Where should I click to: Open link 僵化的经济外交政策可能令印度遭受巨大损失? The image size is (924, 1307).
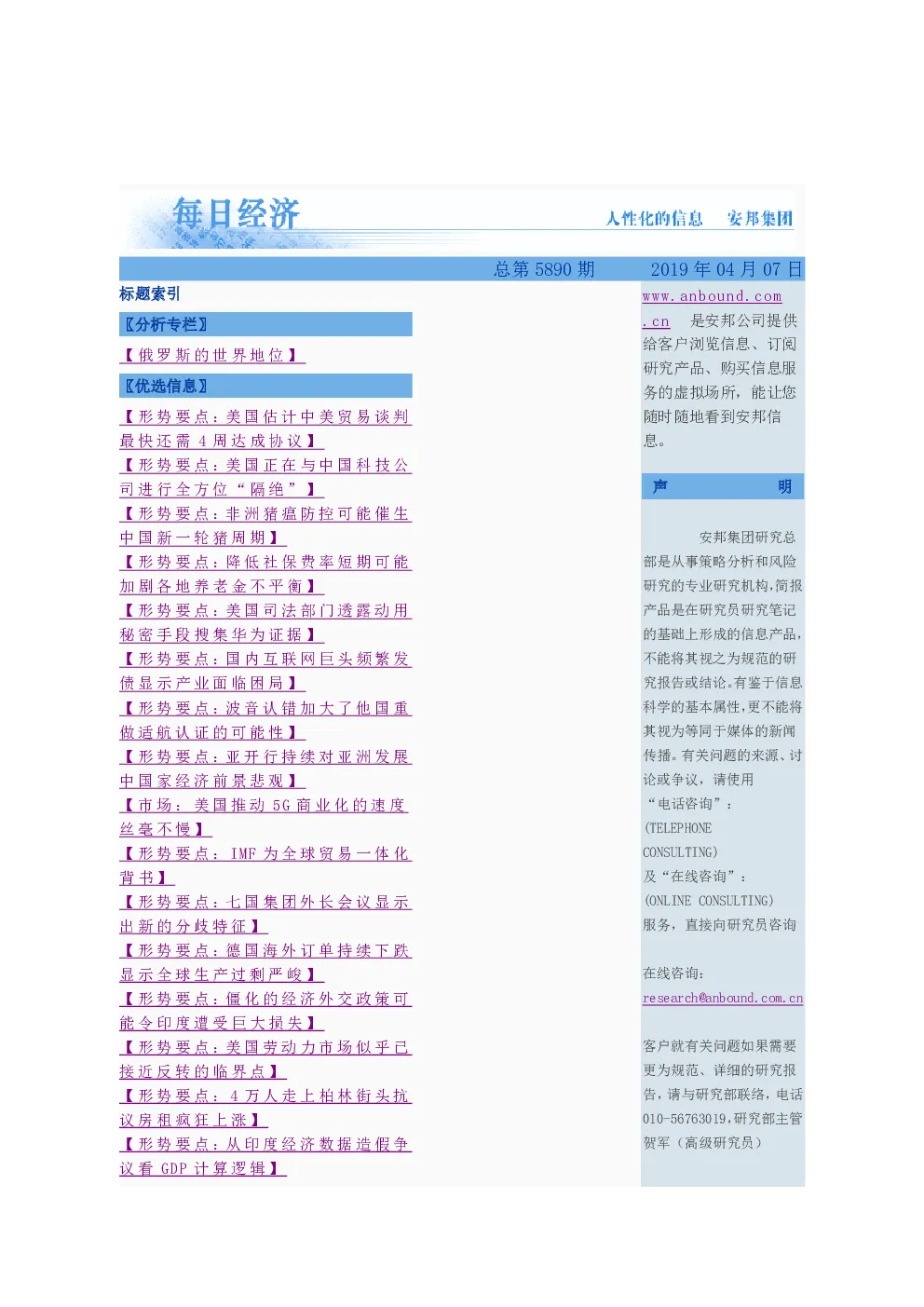(265, 1011)
